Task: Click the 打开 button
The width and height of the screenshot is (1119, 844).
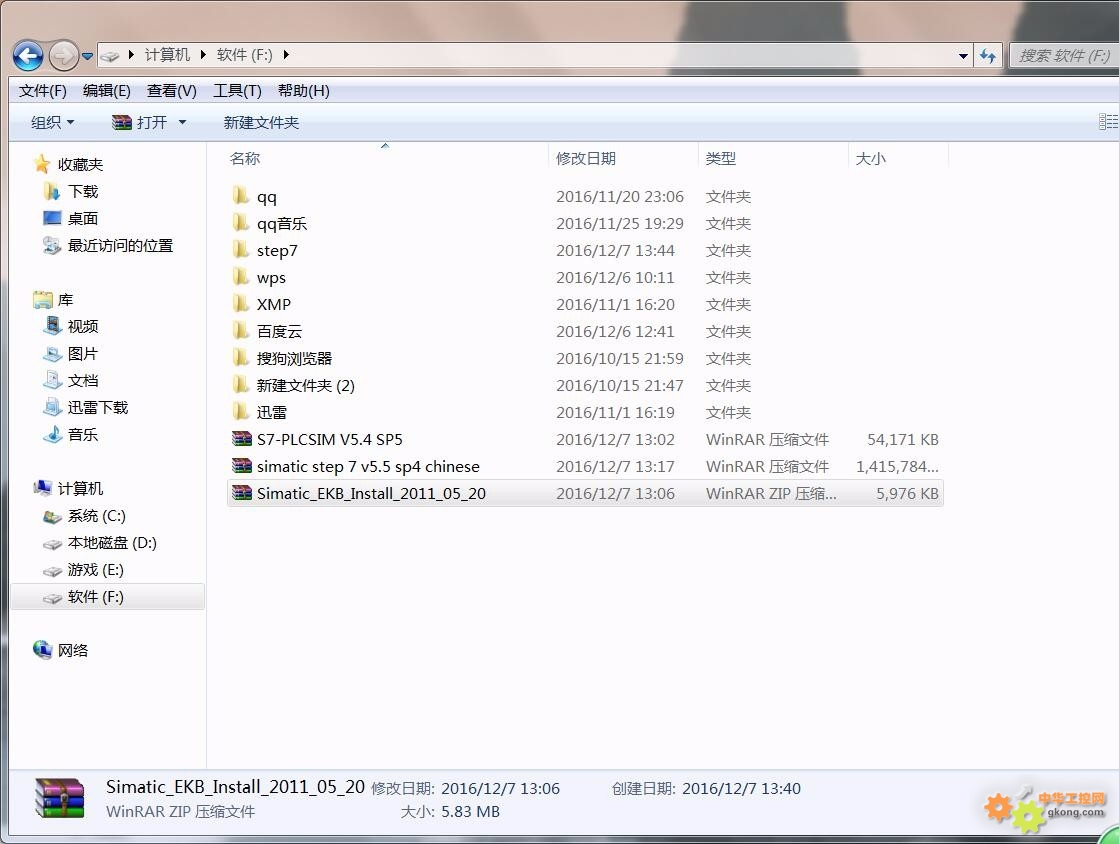Action: 141,123
